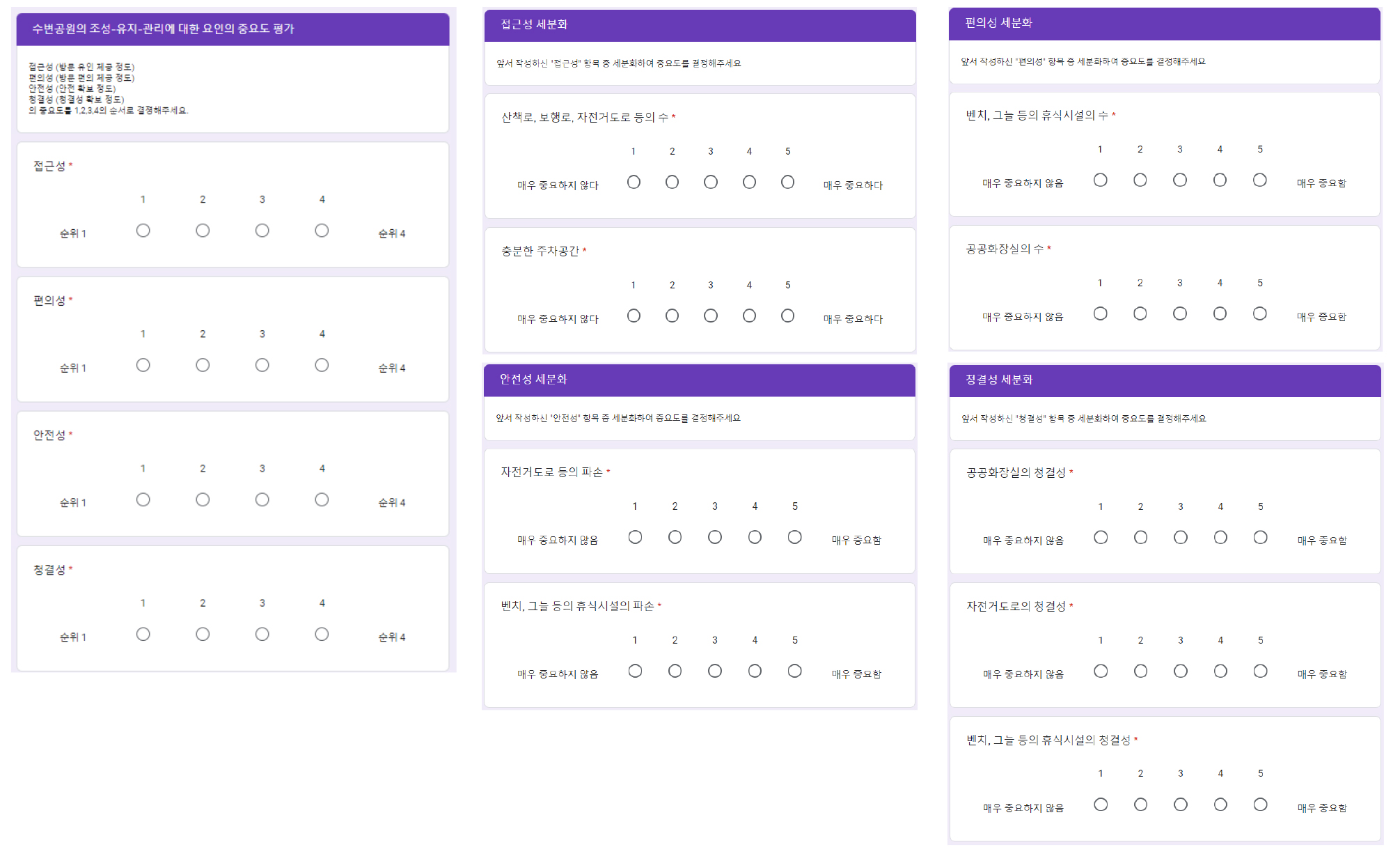
Task: Rate 공공화장실의 수 as 3
Action: [x=1180, y=313]
